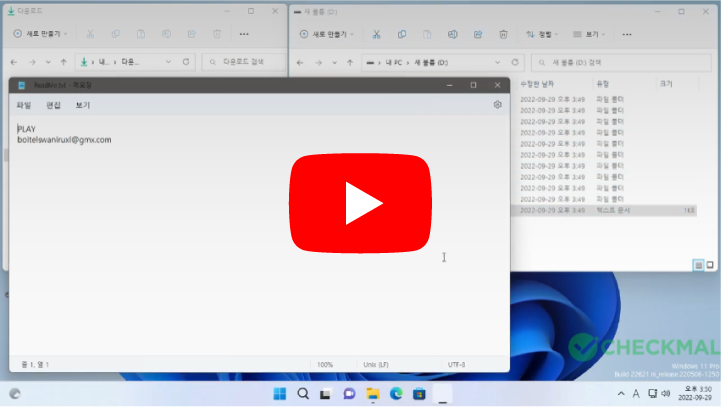
Task: Go up one level in D drive window
Action: (350, 63)
